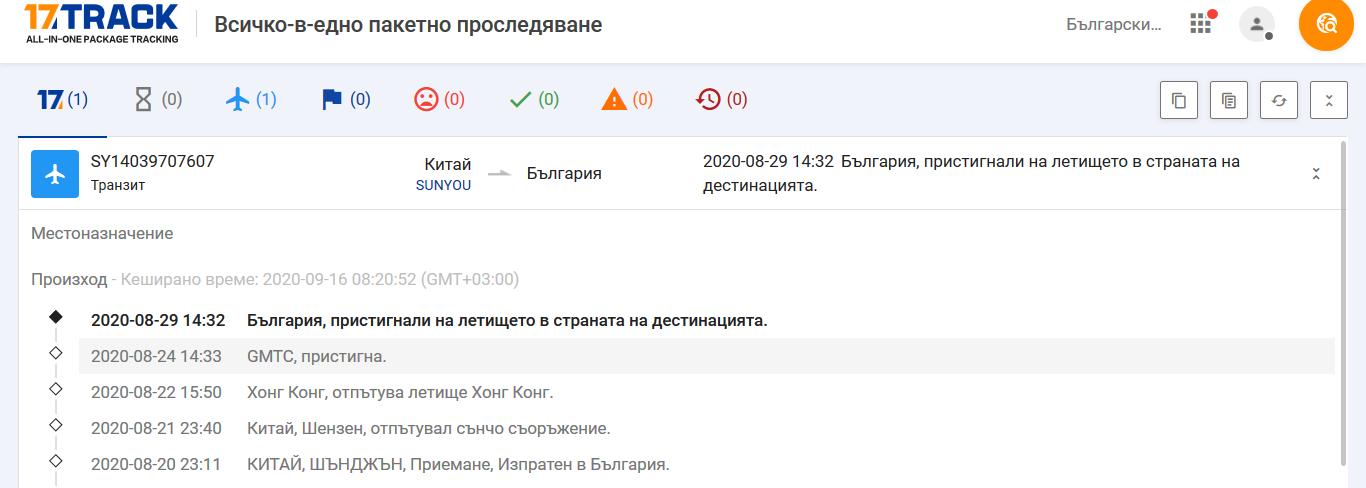The image size is (1366, 488).
Task: Copy tracking numbers with the first copy icon
Action: 1179,100
